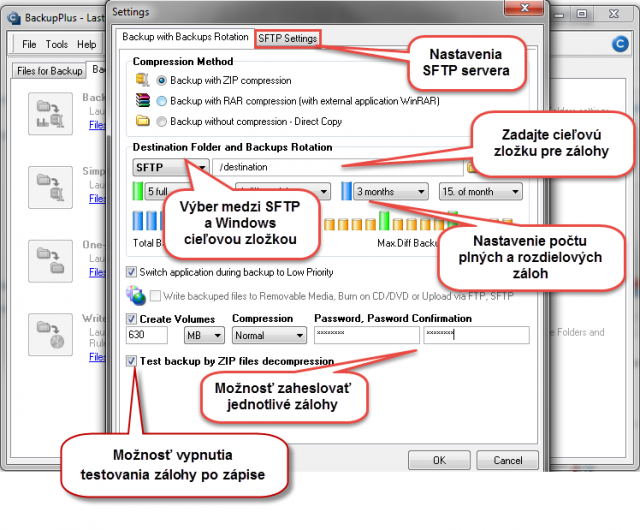Close the Settings dialog with X button
The image size is (640, 530).
pyautogui.click(x=524, y=7)
